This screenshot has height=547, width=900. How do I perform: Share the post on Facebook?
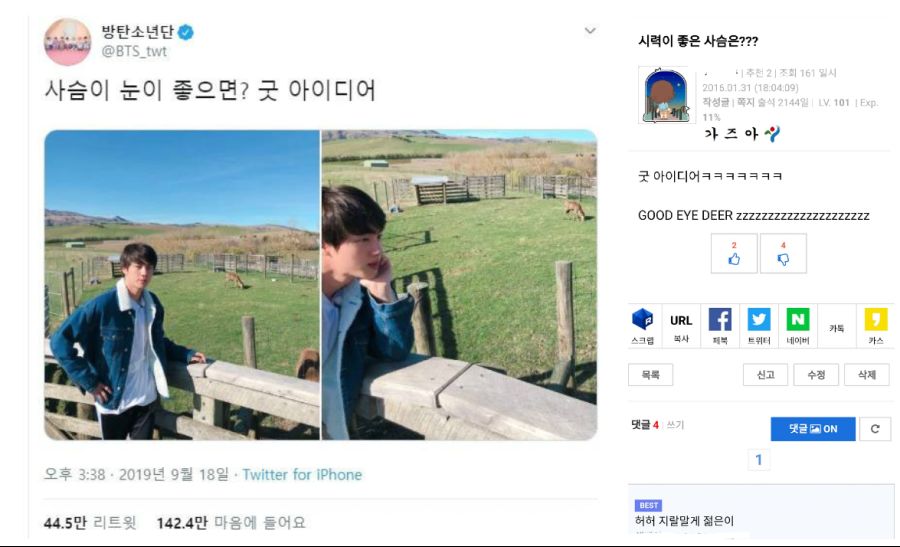coord(720,326)
